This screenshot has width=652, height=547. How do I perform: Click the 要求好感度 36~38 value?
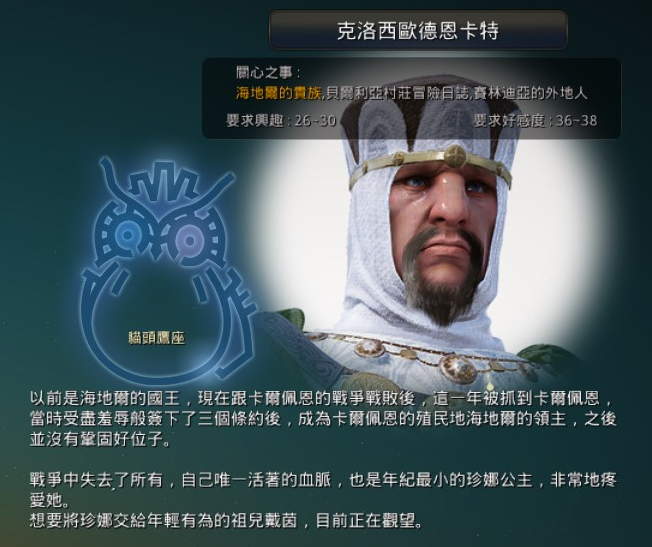tap(535, 121)
